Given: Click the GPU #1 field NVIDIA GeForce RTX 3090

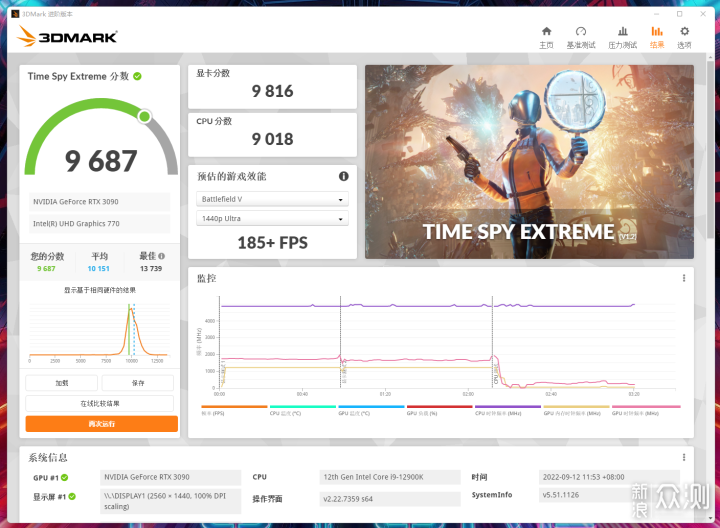Looking at the screenshot, I should click(170, 477).
